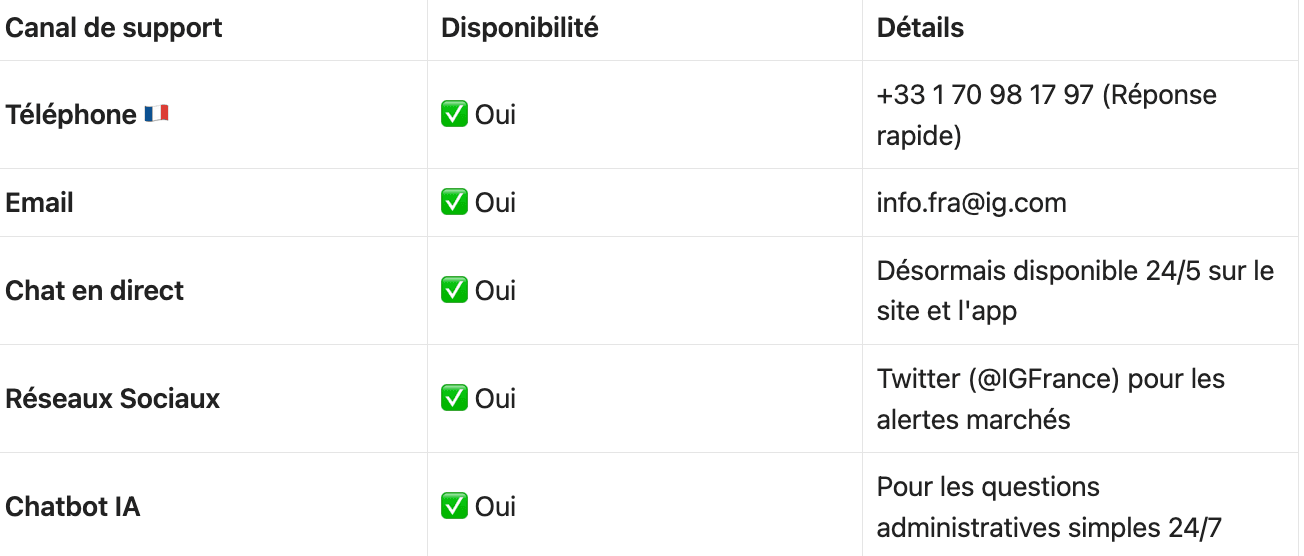Select the Email row label
This screenshot has width=1304, height=556.
coord(40,203)
